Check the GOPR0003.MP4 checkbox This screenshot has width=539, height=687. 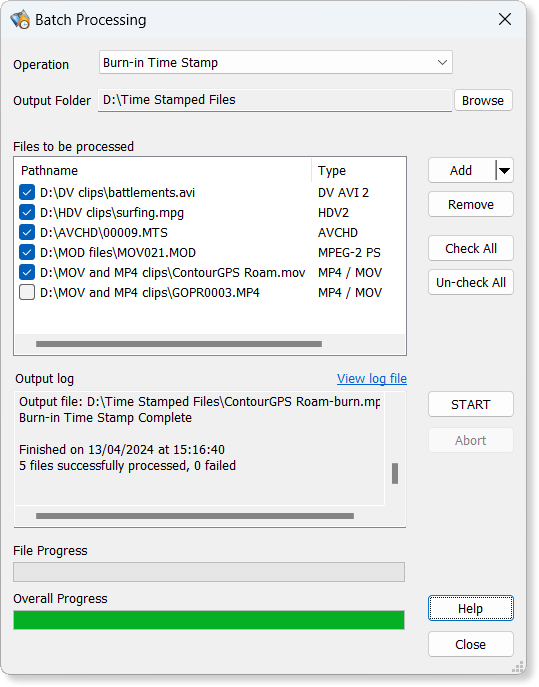click(x=27, y=292)
